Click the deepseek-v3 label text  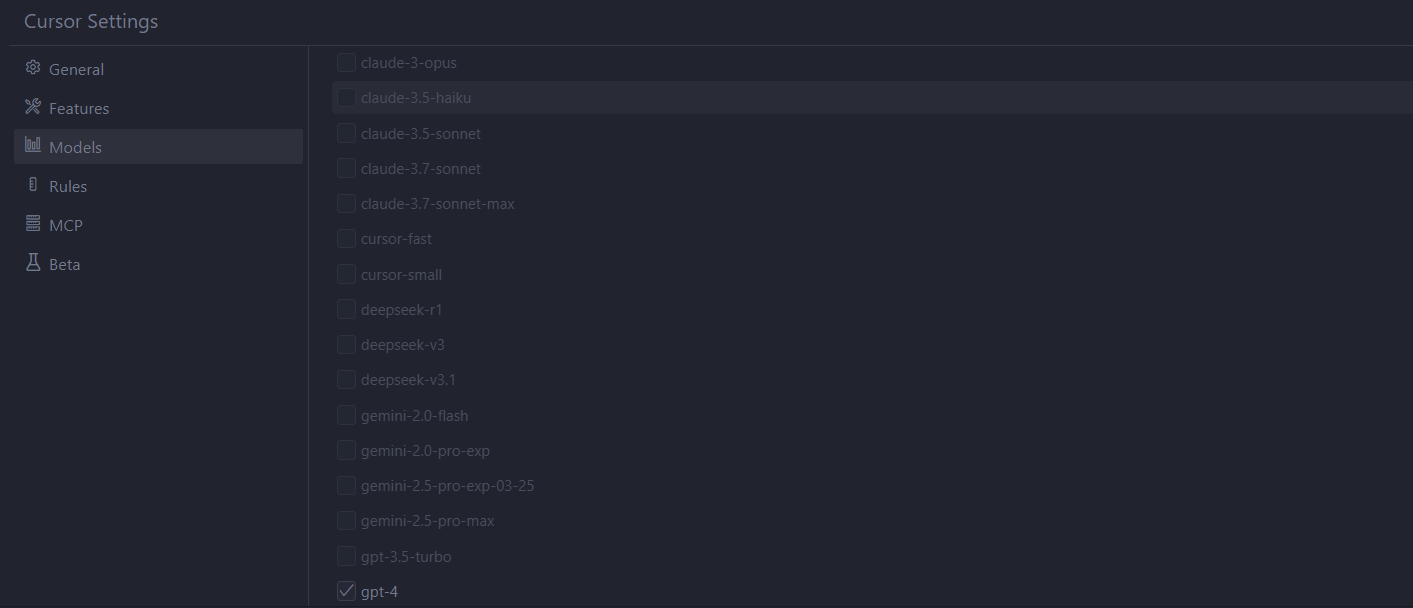[403, 344]
